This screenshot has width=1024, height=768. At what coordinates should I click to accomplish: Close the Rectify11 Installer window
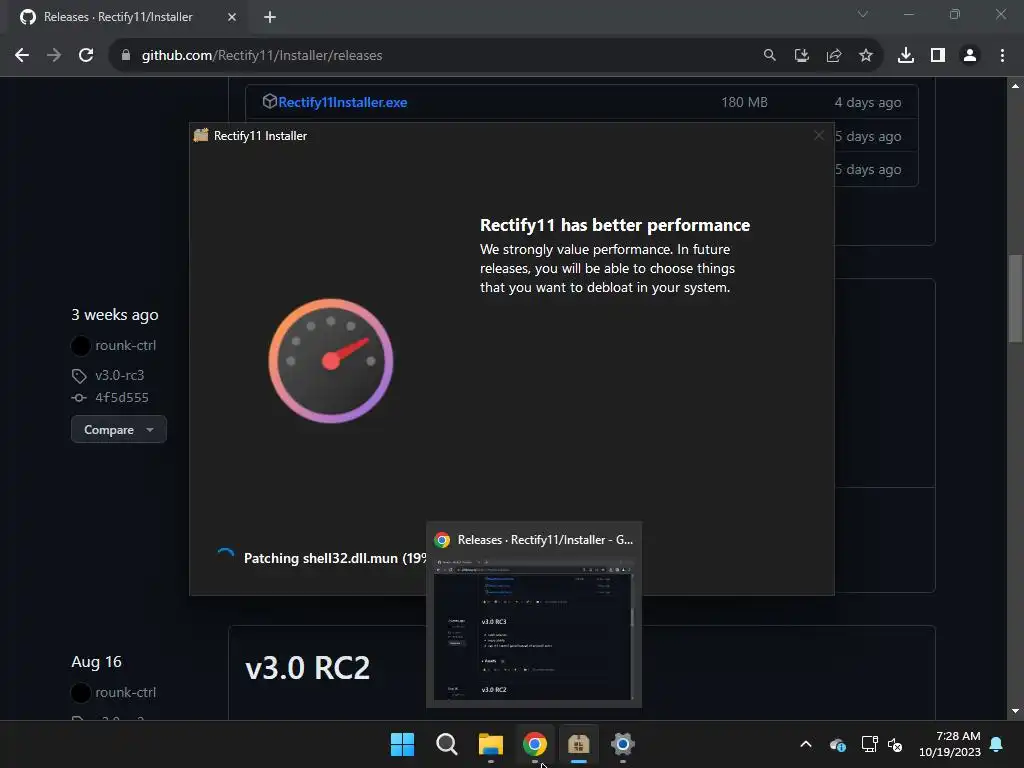point(818,135)
